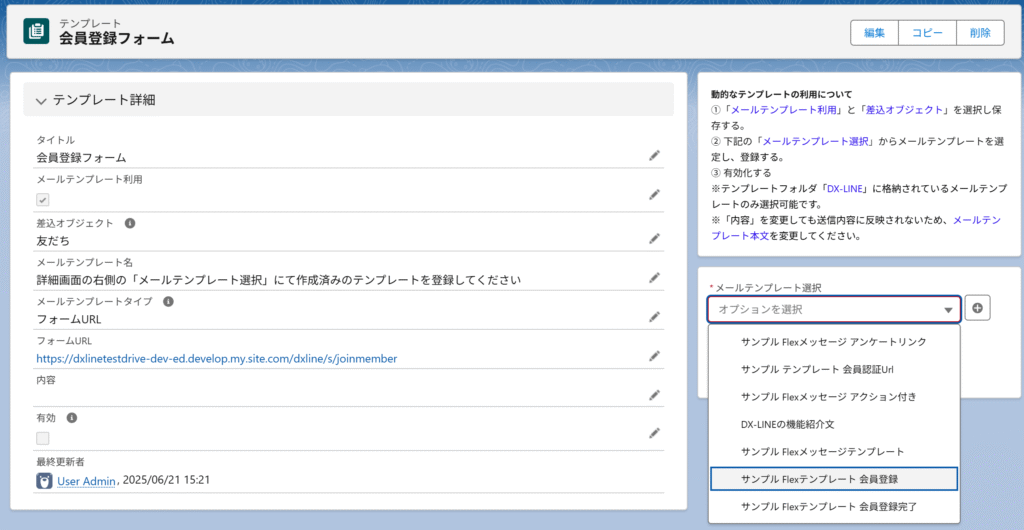This screenshot has width=1024, height=530.
Task: Click the 編集 button
Action: (x=874, y=33)
